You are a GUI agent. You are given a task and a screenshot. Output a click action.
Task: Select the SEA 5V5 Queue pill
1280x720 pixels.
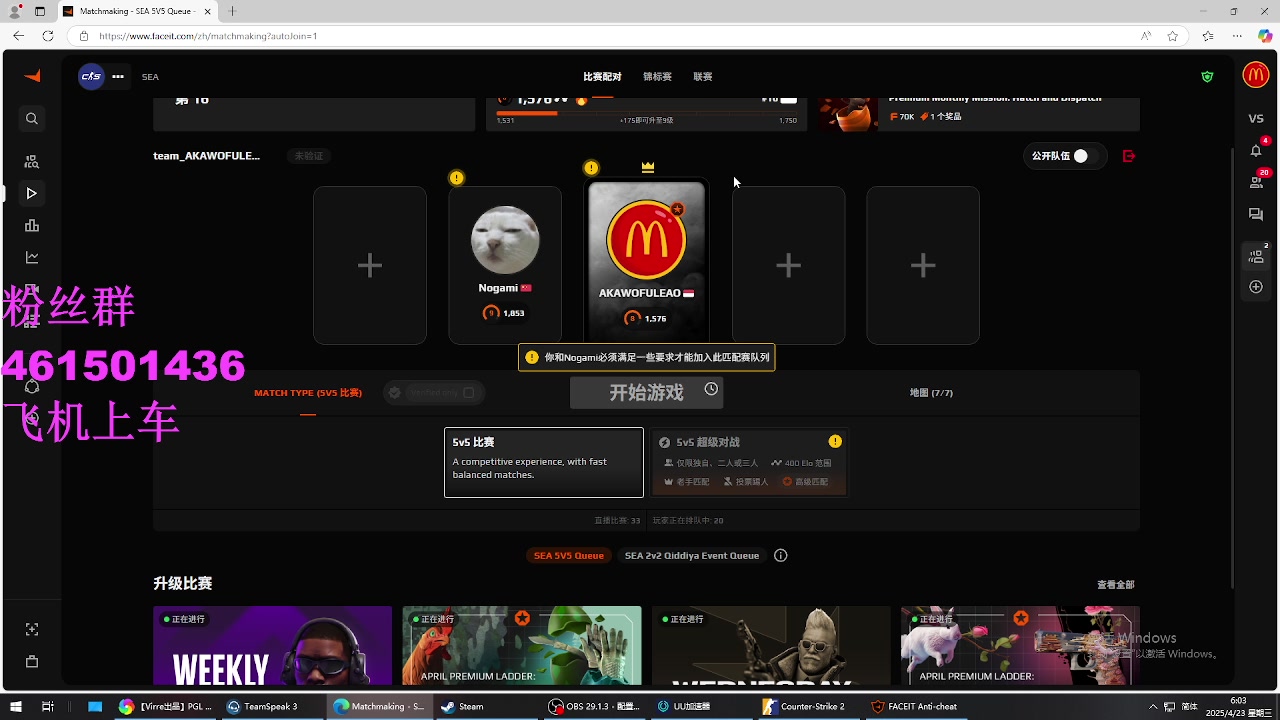tap(568, 555)
